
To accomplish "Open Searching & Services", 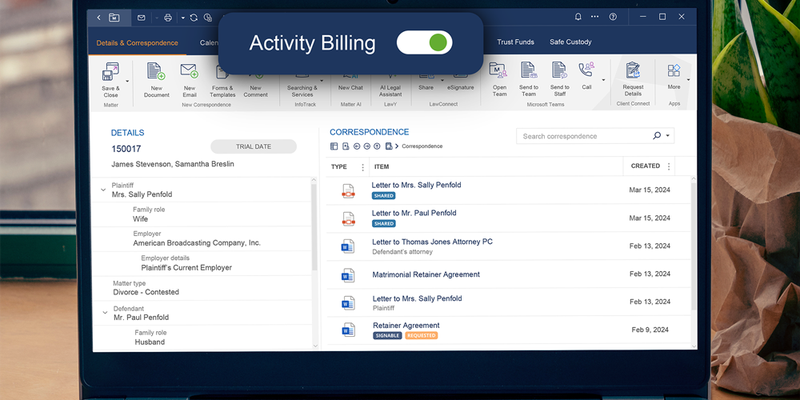I will coord(302,88).
